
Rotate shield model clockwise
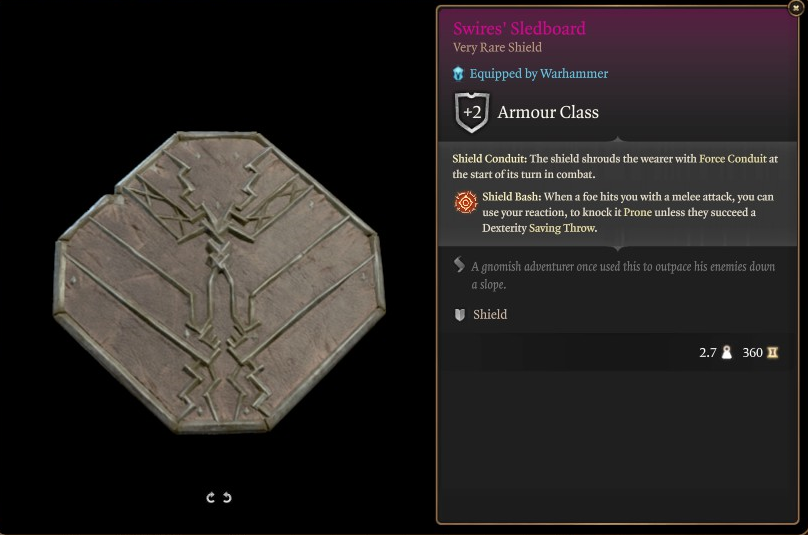210,497
